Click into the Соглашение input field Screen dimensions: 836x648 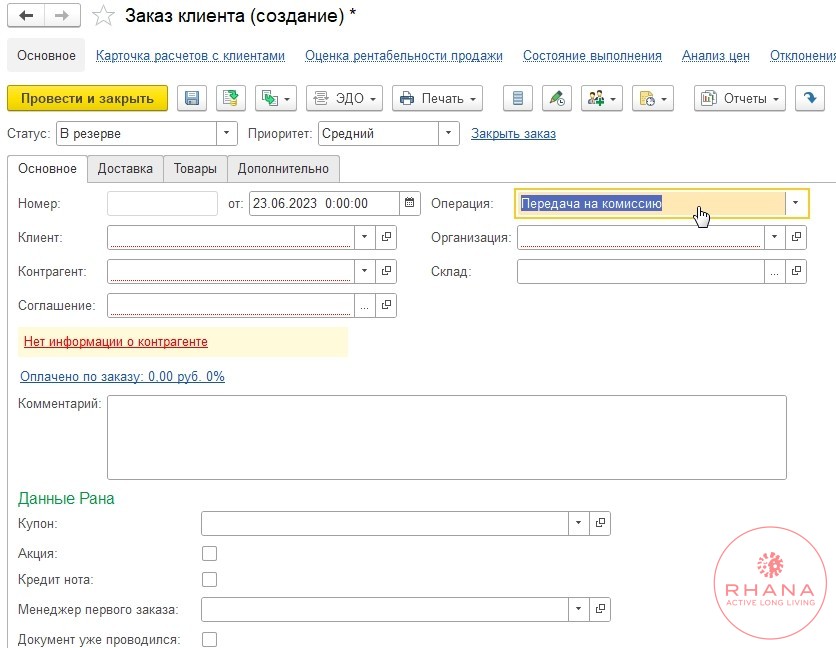tap(230, 305)
